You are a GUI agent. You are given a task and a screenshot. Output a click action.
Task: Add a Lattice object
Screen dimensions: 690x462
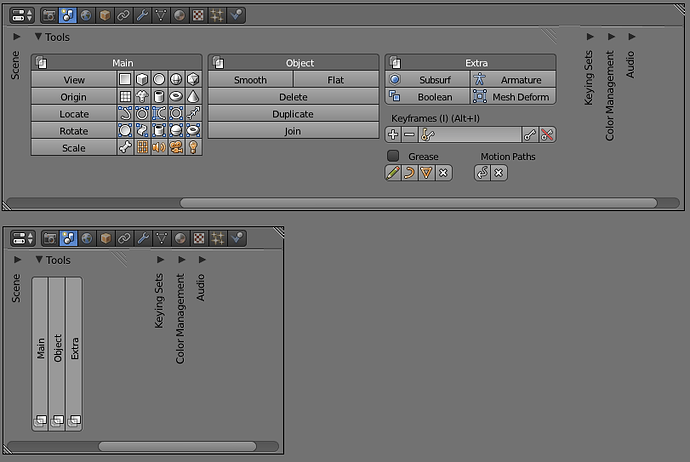(x=142, y=147)
